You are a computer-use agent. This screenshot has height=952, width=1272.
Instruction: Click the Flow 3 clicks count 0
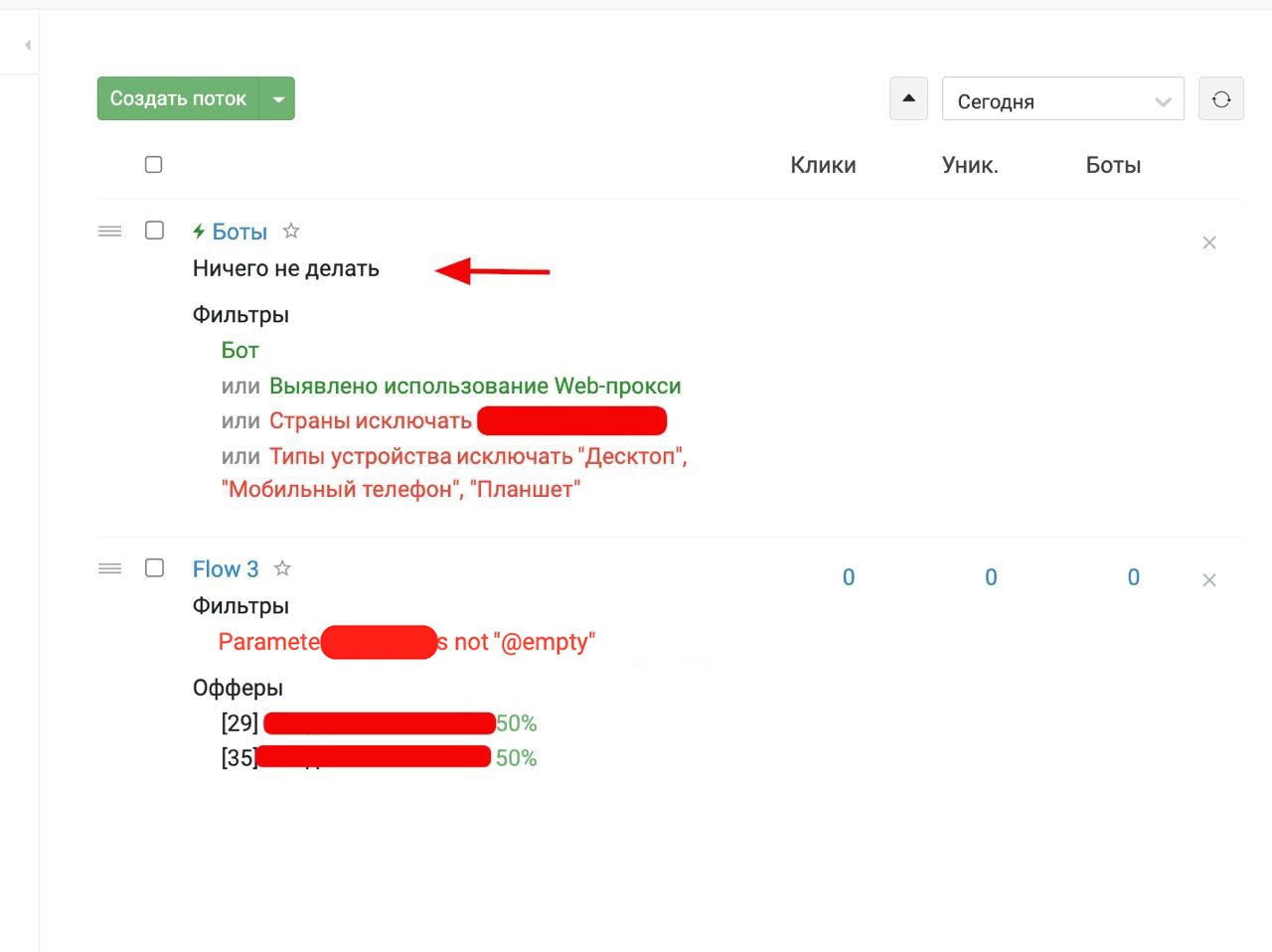click(849, 577)
